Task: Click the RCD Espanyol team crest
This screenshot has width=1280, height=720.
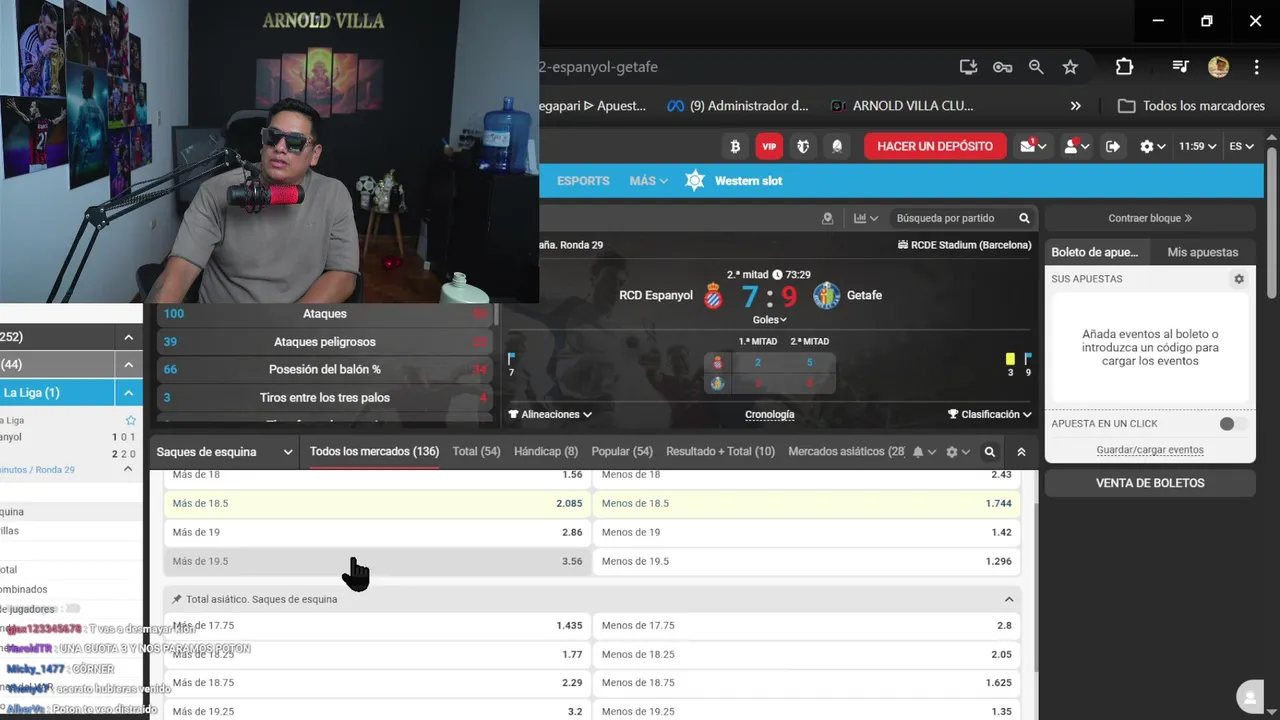Action: [x=714, y=296]
